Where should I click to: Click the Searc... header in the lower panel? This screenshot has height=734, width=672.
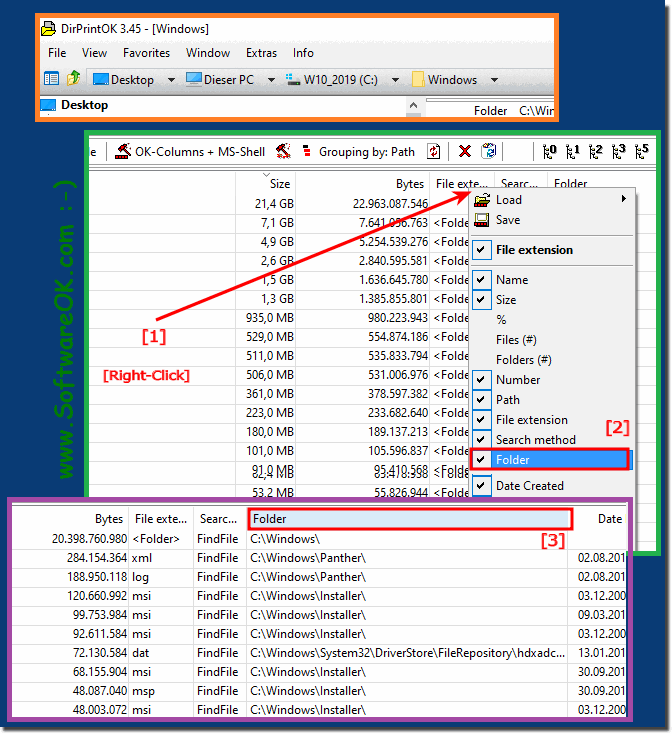(x=219, y=519)
